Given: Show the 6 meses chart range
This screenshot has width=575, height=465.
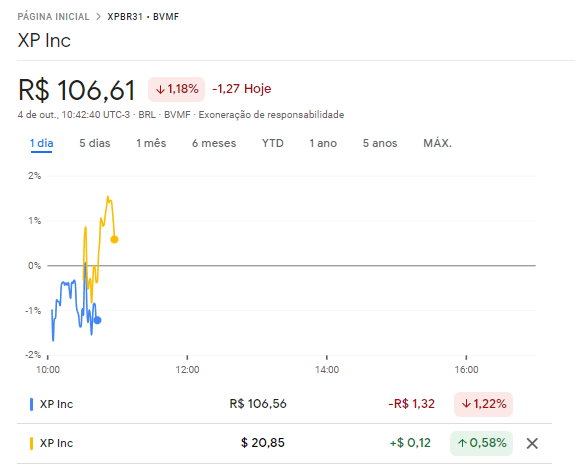Looking at the screenshot, I should (214, 143).
